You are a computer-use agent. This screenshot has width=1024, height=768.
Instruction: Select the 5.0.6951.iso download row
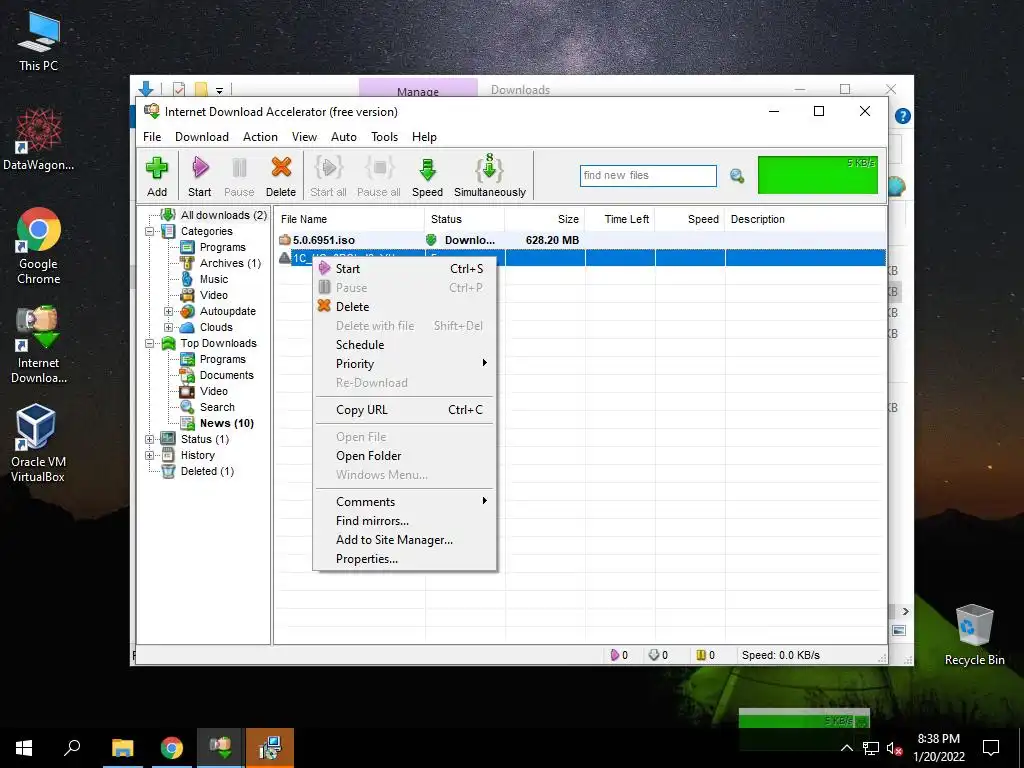(x=581, y=240)
